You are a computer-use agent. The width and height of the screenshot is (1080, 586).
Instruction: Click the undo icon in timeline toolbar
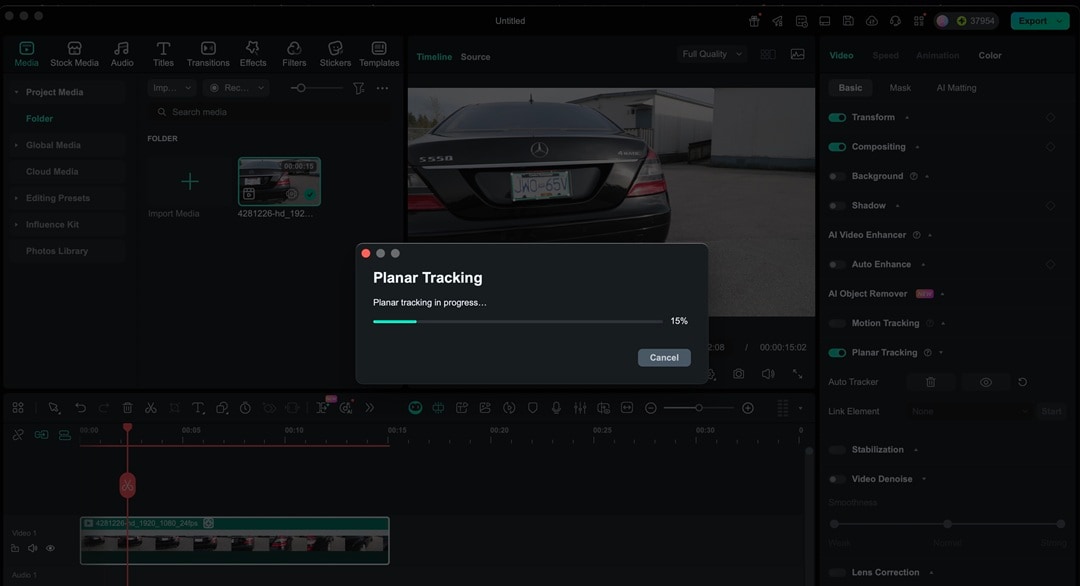(81, 408)
